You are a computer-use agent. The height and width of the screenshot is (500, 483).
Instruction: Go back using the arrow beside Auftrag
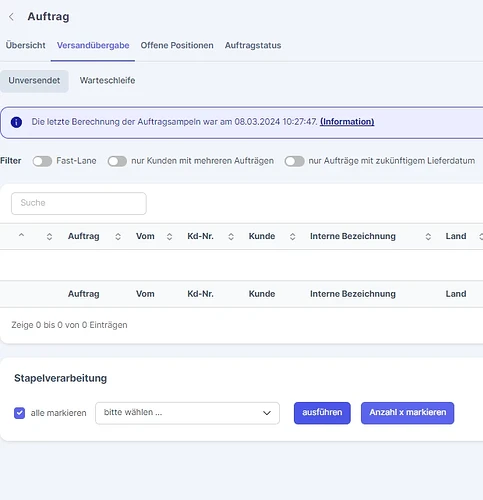pos(11,17)
